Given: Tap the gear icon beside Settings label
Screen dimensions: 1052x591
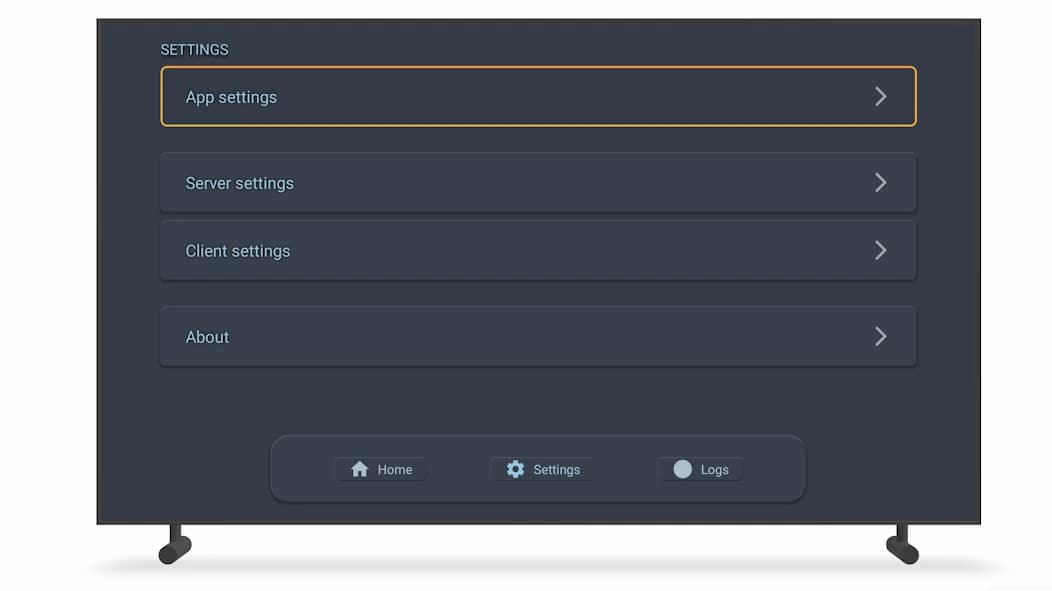Looking at the screenshot, I should (x=515, y=469).
